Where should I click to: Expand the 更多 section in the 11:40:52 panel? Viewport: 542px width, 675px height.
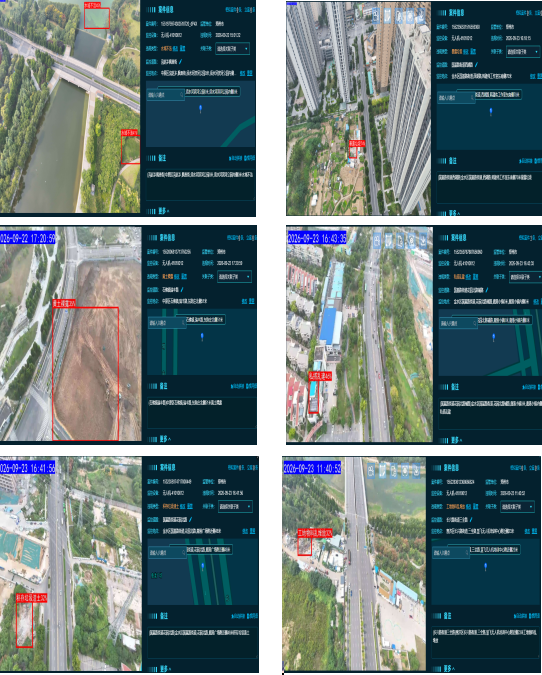pyautogui.click(x=449, y=669)
